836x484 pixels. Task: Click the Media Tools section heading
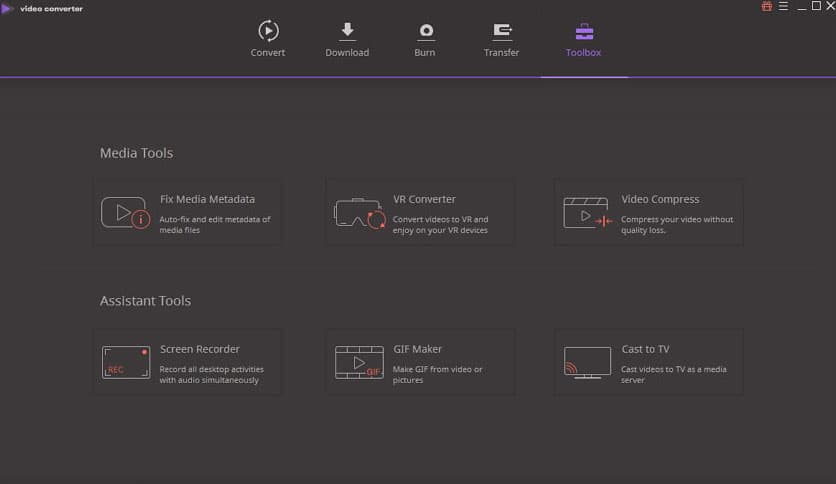click(136, 153)
